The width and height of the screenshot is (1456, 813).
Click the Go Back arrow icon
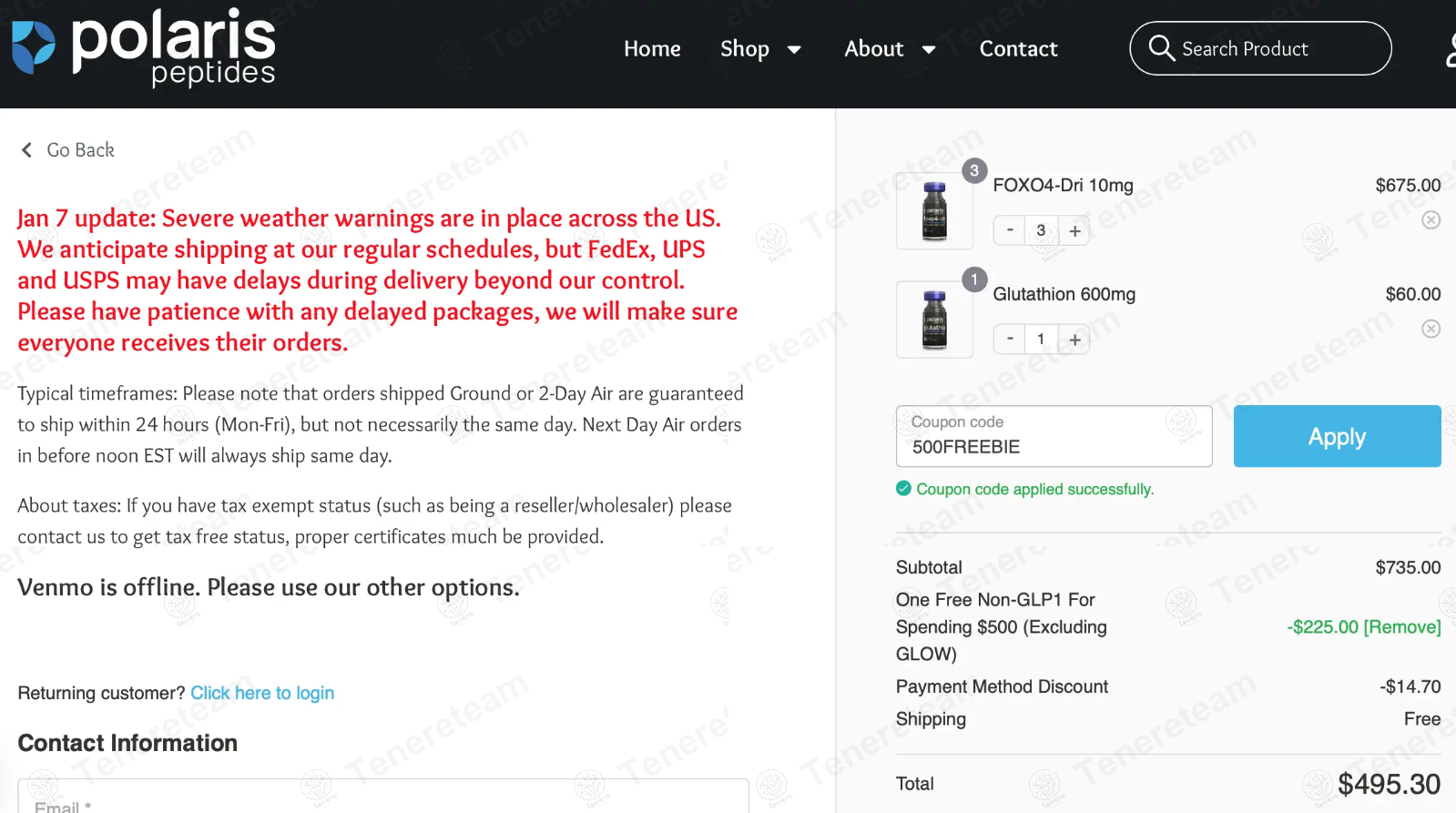27,150
